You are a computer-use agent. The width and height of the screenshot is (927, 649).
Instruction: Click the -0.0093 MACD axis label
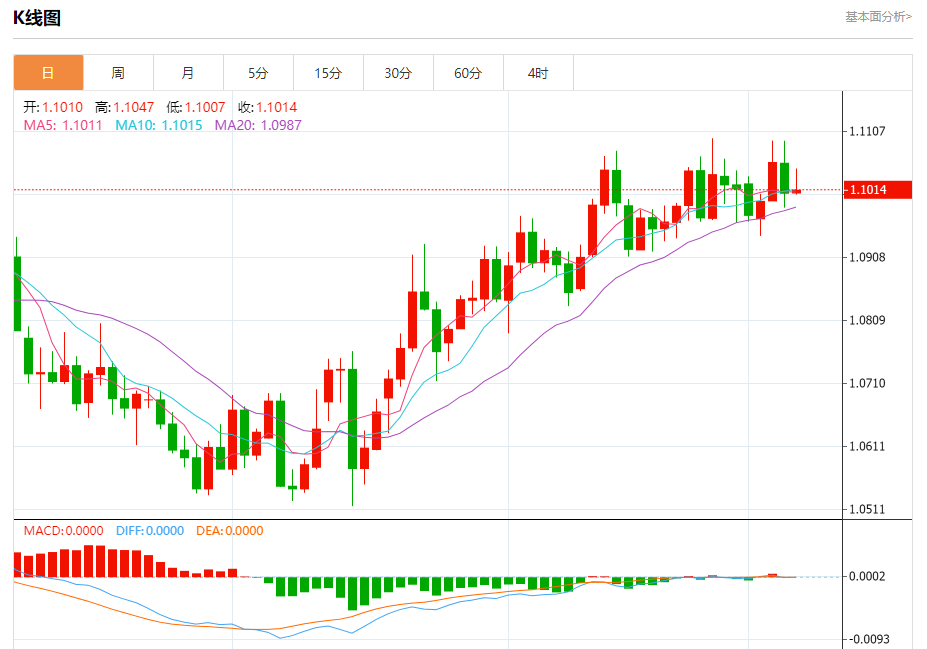(x=868, y=639)
